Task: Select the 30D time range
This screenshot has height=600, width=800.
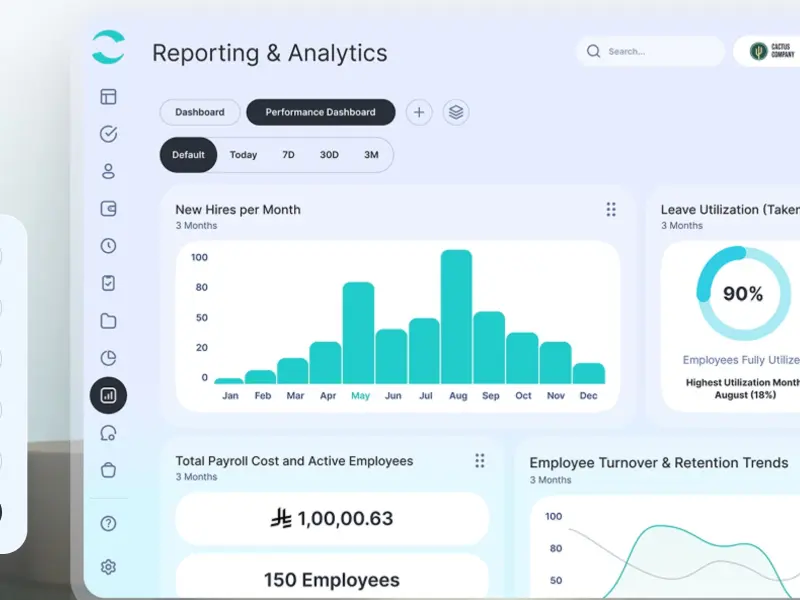Action: click(329, 155)
